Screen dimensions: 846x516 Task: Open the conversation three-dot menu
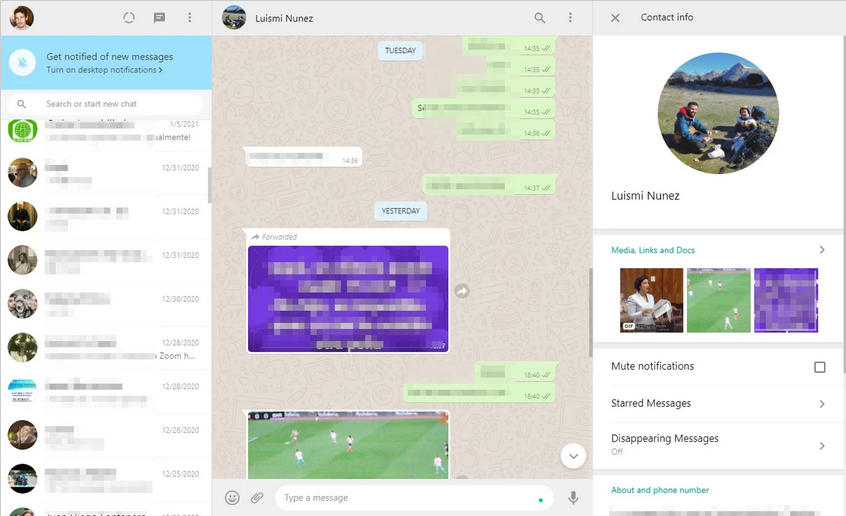point(570,18)
